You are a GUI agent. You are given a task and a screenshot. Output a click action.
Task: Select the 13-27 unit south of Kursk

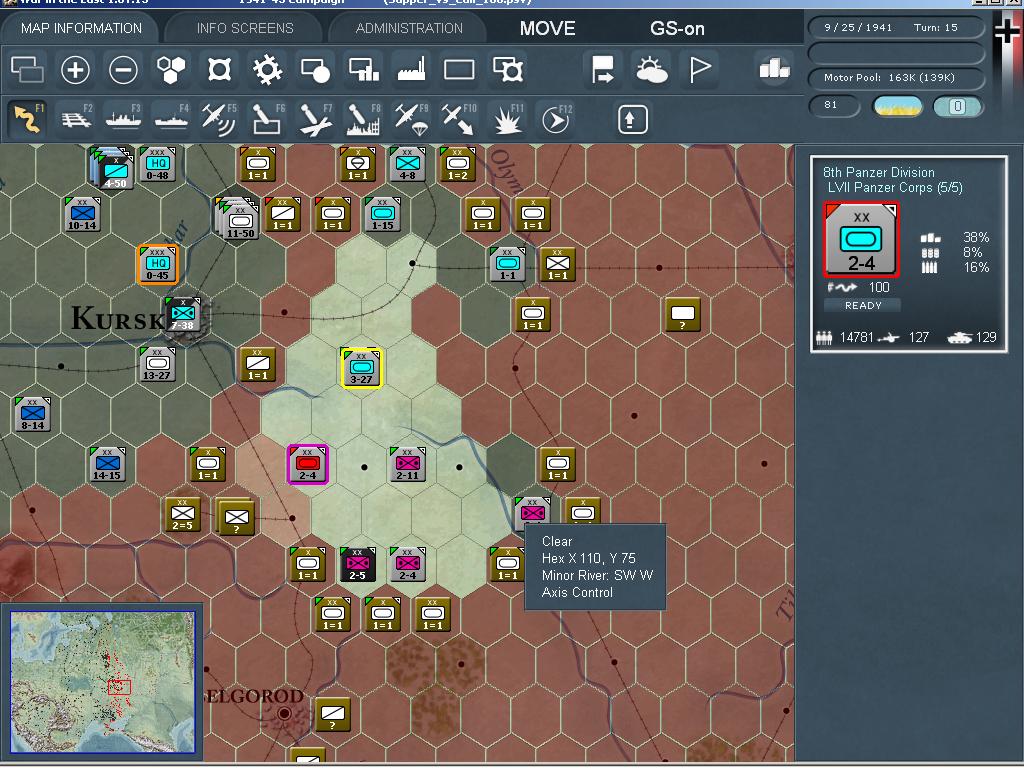coord(157,364)
